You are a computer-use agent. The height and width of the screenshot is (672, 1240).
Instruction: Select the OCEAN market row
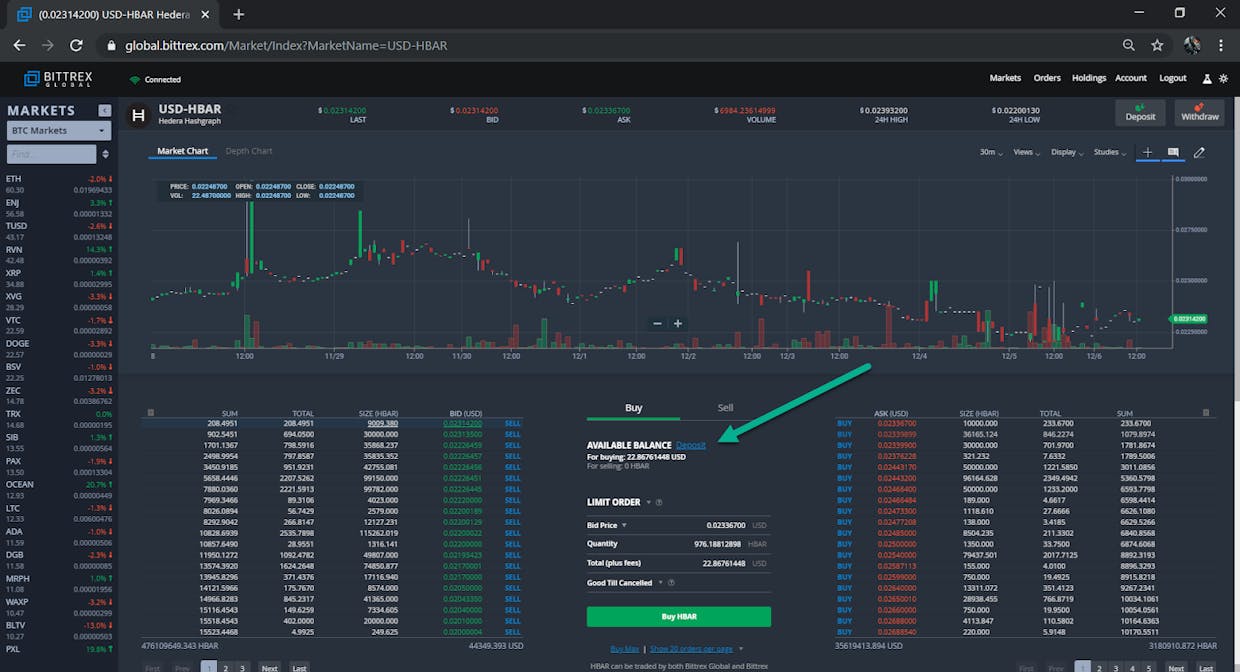click(x=59, y=489)
